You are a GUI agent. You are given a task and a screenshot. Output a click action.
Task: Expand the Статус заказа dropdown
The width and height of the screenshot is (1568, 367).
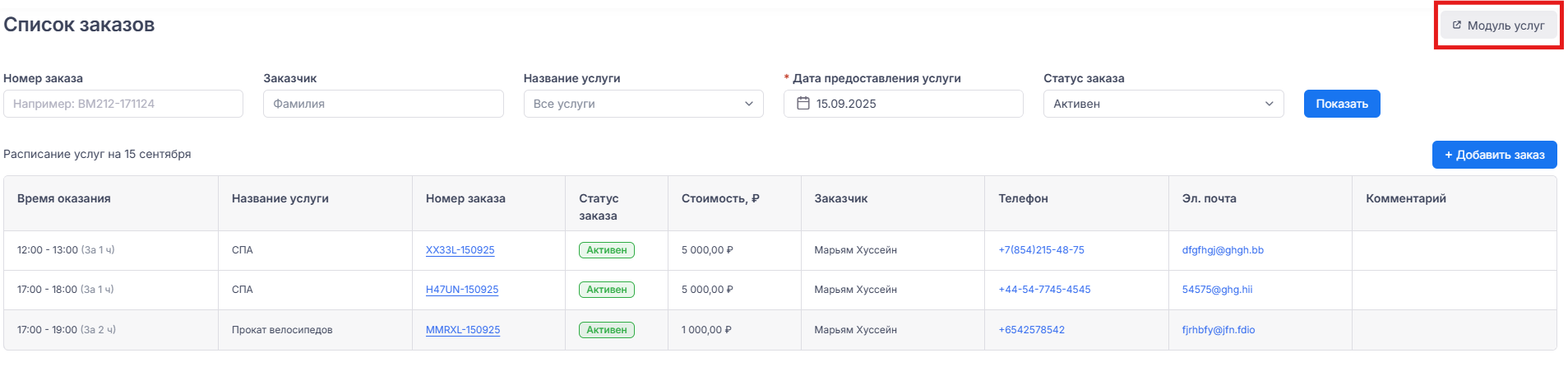point(1163,104)
